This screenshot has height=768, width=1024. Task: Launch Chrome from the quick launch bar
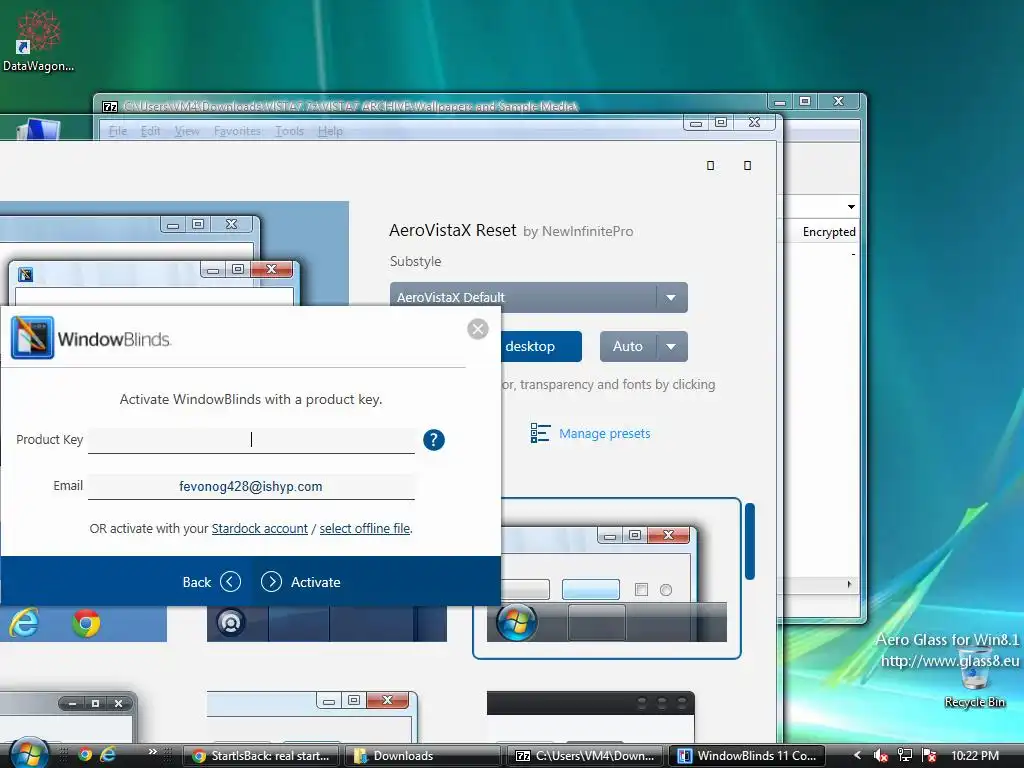(85, 755)
